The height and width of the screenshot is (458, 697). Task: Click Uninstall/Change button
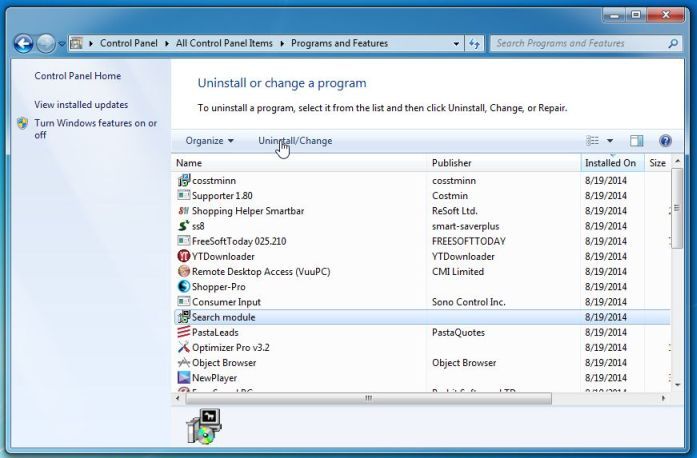click(295, 141)
